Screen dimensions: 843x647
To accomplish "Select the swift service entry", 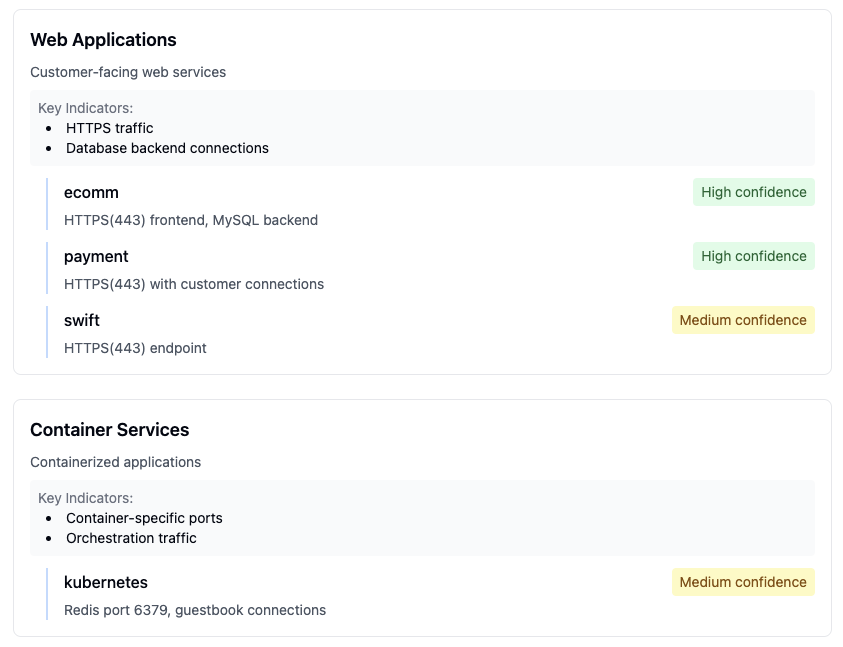I will pos(81,320).
